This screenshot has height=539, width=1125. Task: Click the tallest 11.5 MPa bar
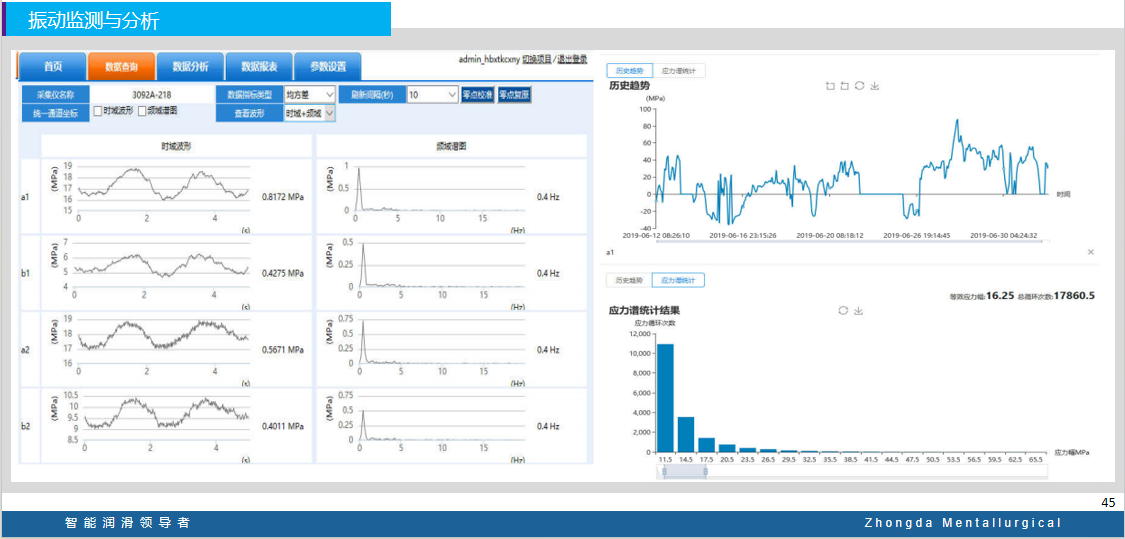(x=665, y=397)
